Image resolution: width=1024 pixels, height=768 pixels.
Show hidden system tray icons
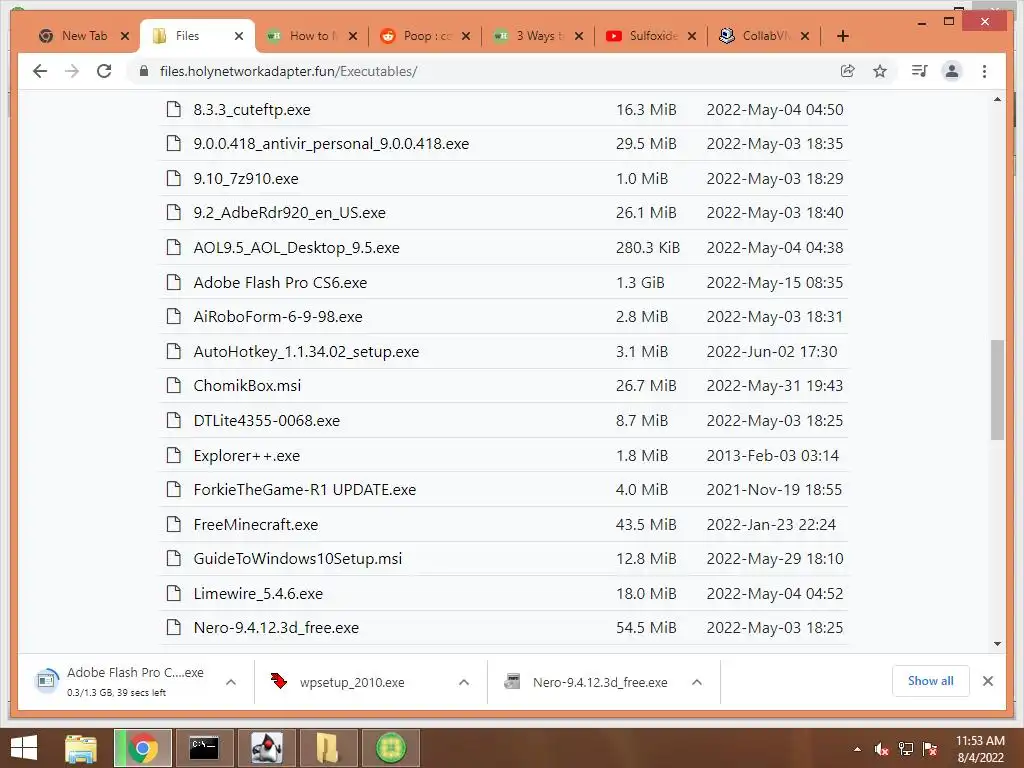[857, 749]
